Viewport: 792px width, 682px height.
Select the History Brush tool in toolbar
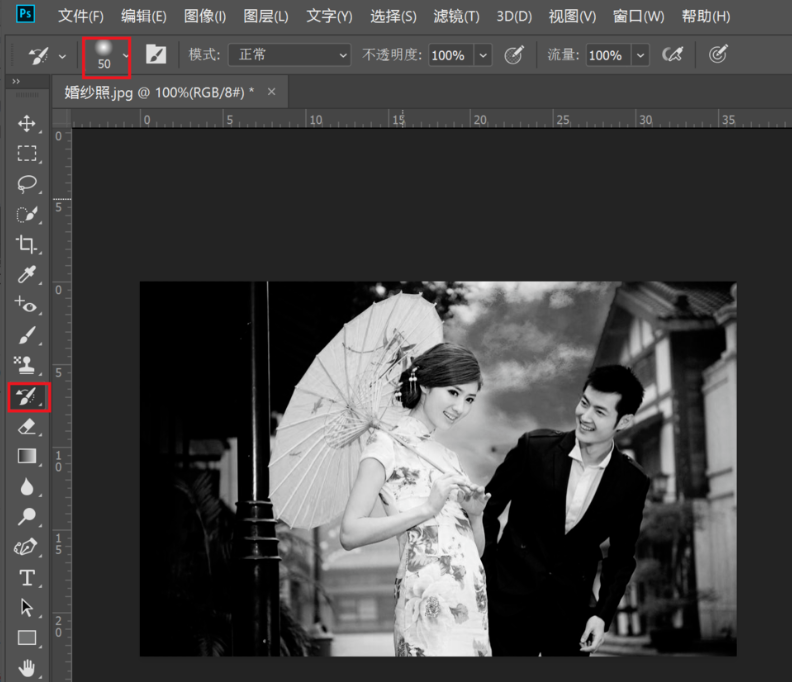[x=27, y=397]
